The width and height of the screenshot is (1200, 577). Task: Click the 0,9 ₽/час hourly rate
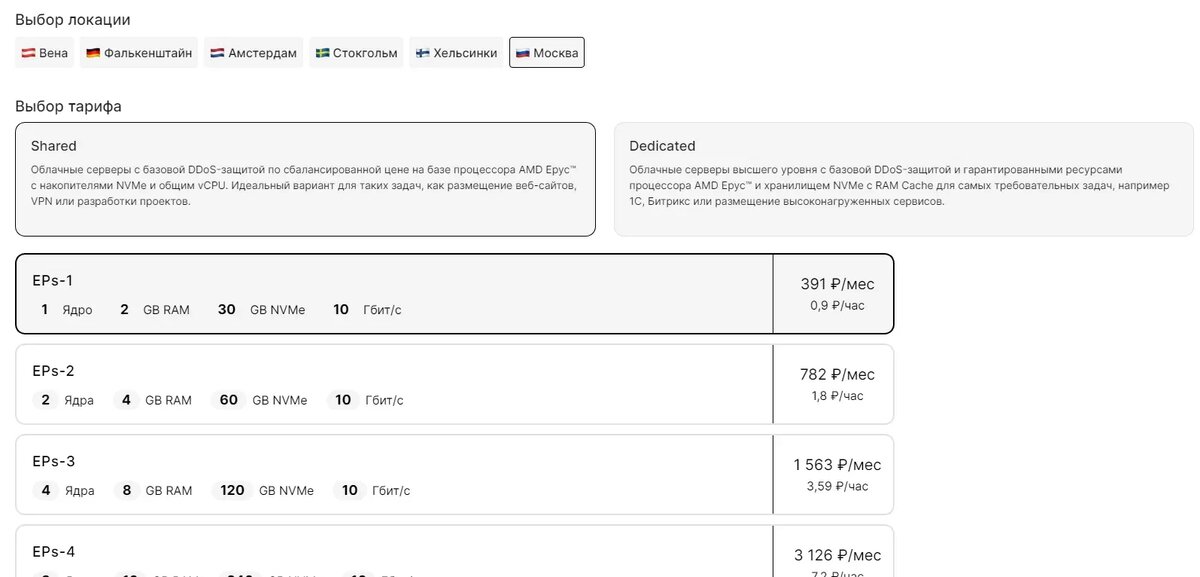(x=837, y=306)
